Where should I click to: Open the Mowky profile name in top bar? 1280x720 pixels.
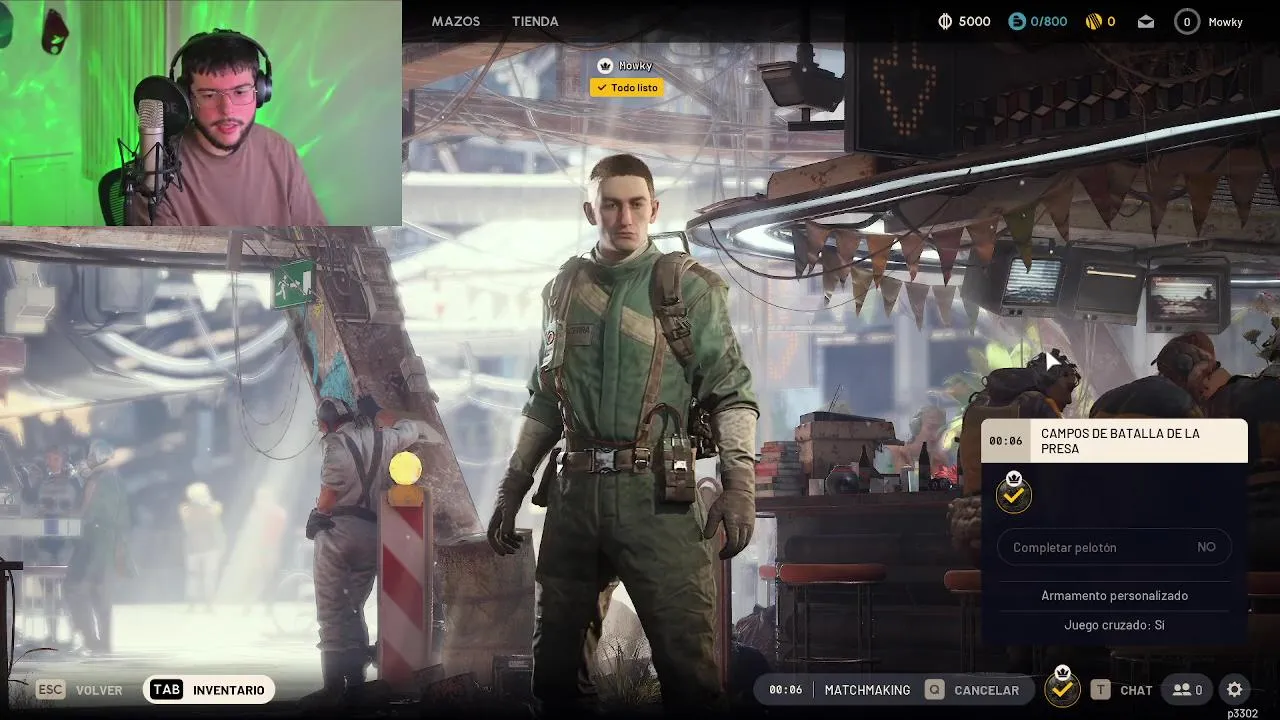[1225, 21]
